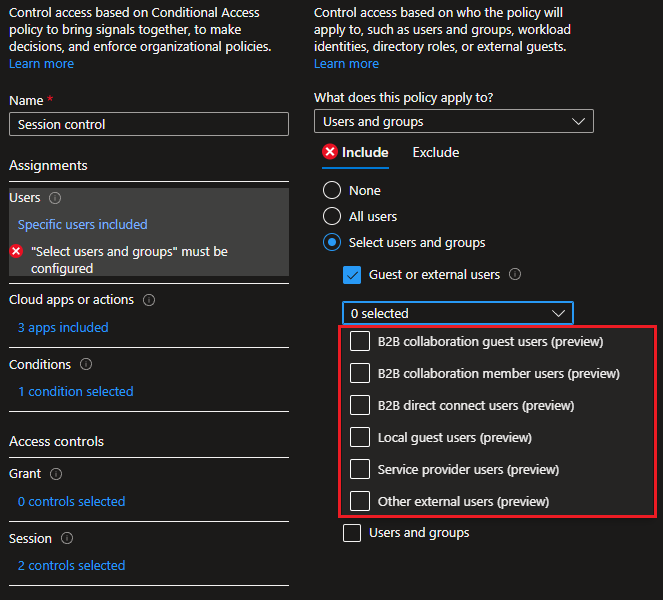This screenshot has width=663, height=600.
Task: Click info icon beside Cloud apps or actions
Action: click(148, 300)
